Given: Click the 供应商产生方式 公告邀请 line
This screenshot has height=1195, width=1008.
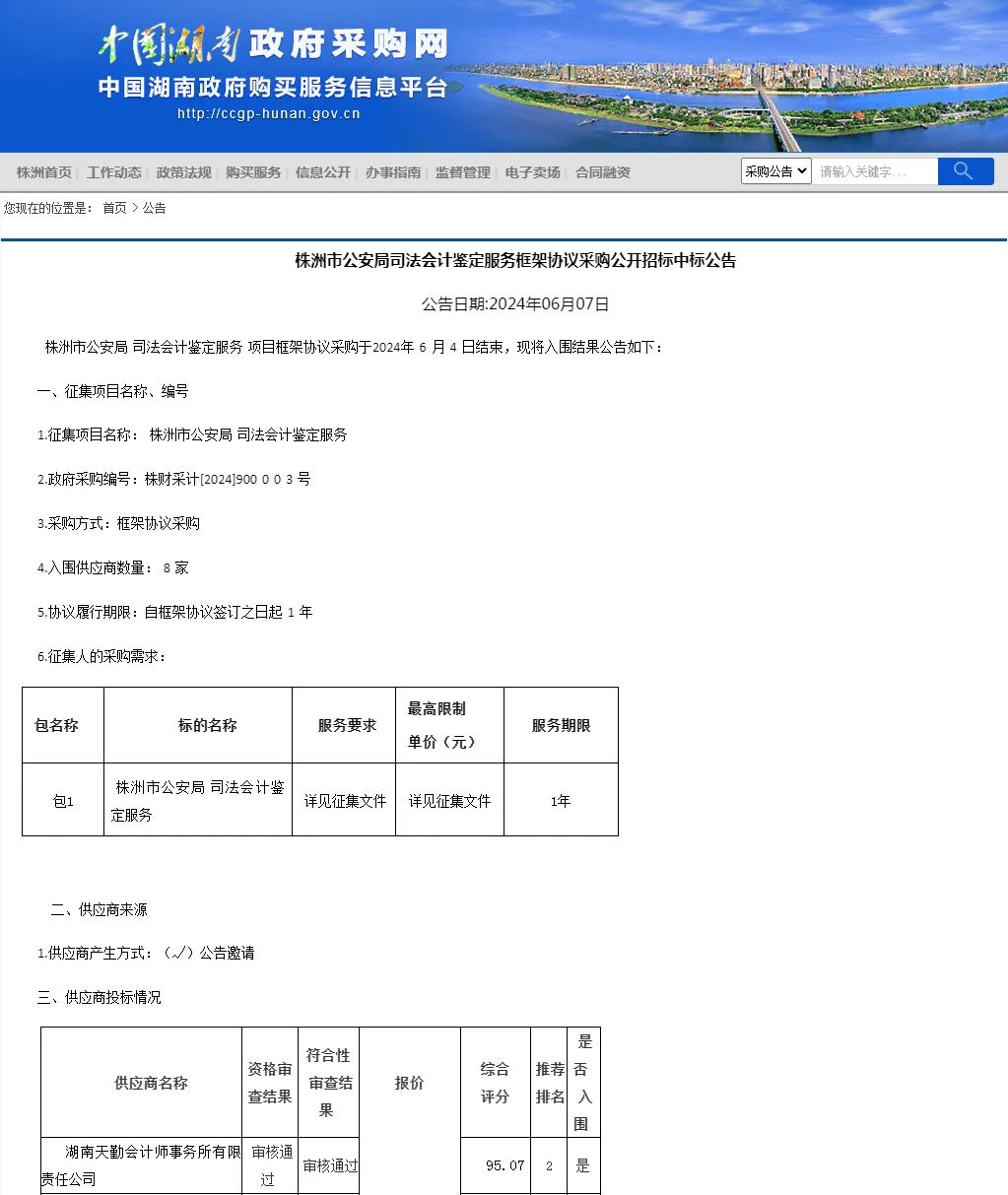Looking at the screenshot, I should 146,953.
